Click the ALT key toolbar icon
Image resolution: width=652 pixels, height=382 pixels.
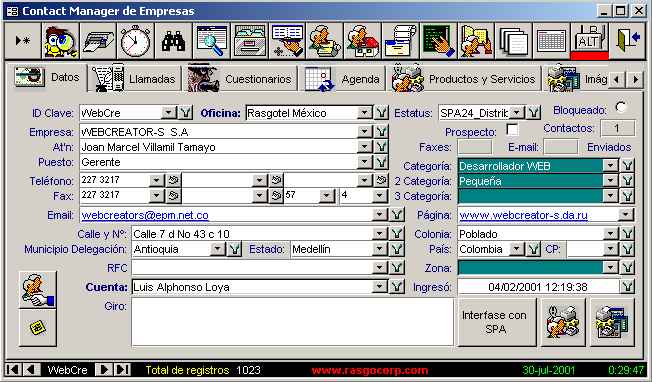(x=589, y=41)
